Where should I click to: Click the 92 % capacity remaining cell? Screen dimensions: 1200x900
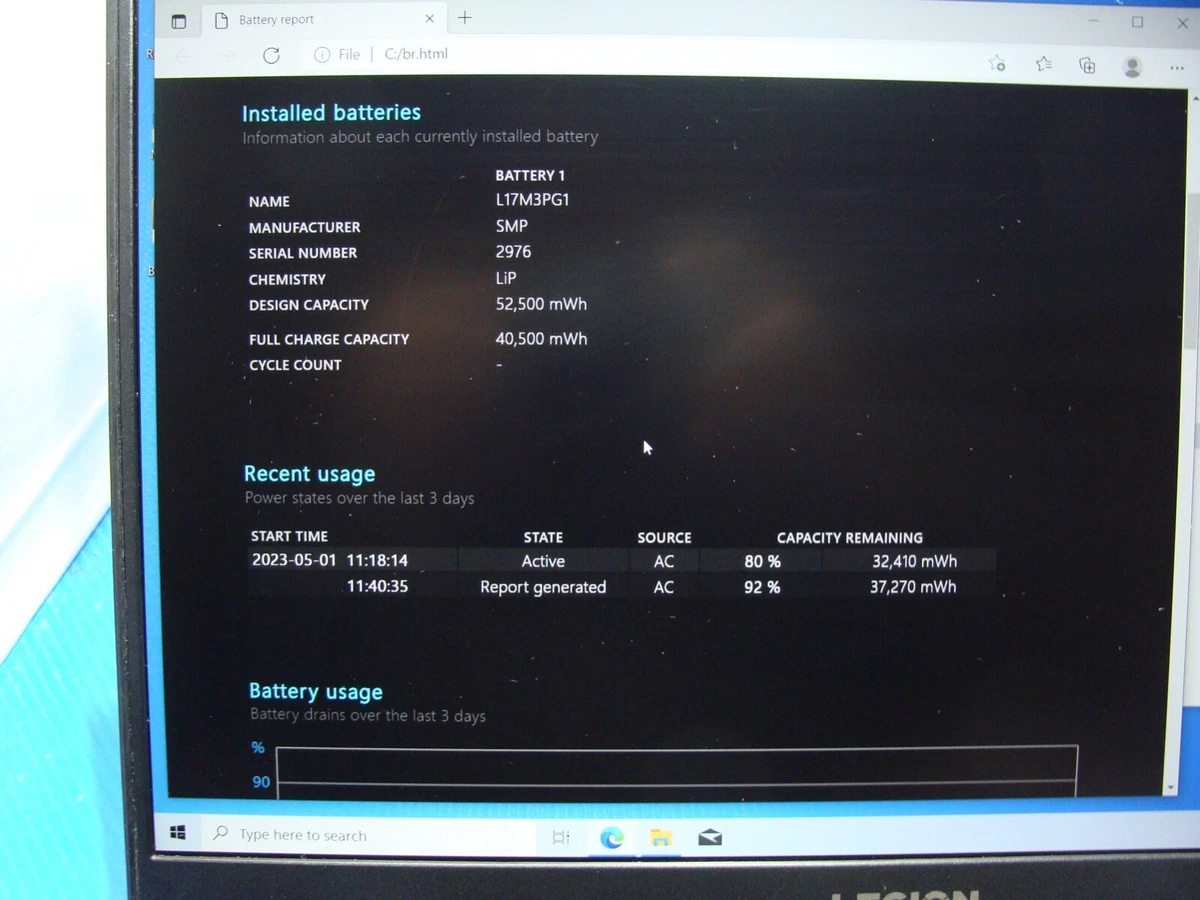pos(762,587)
